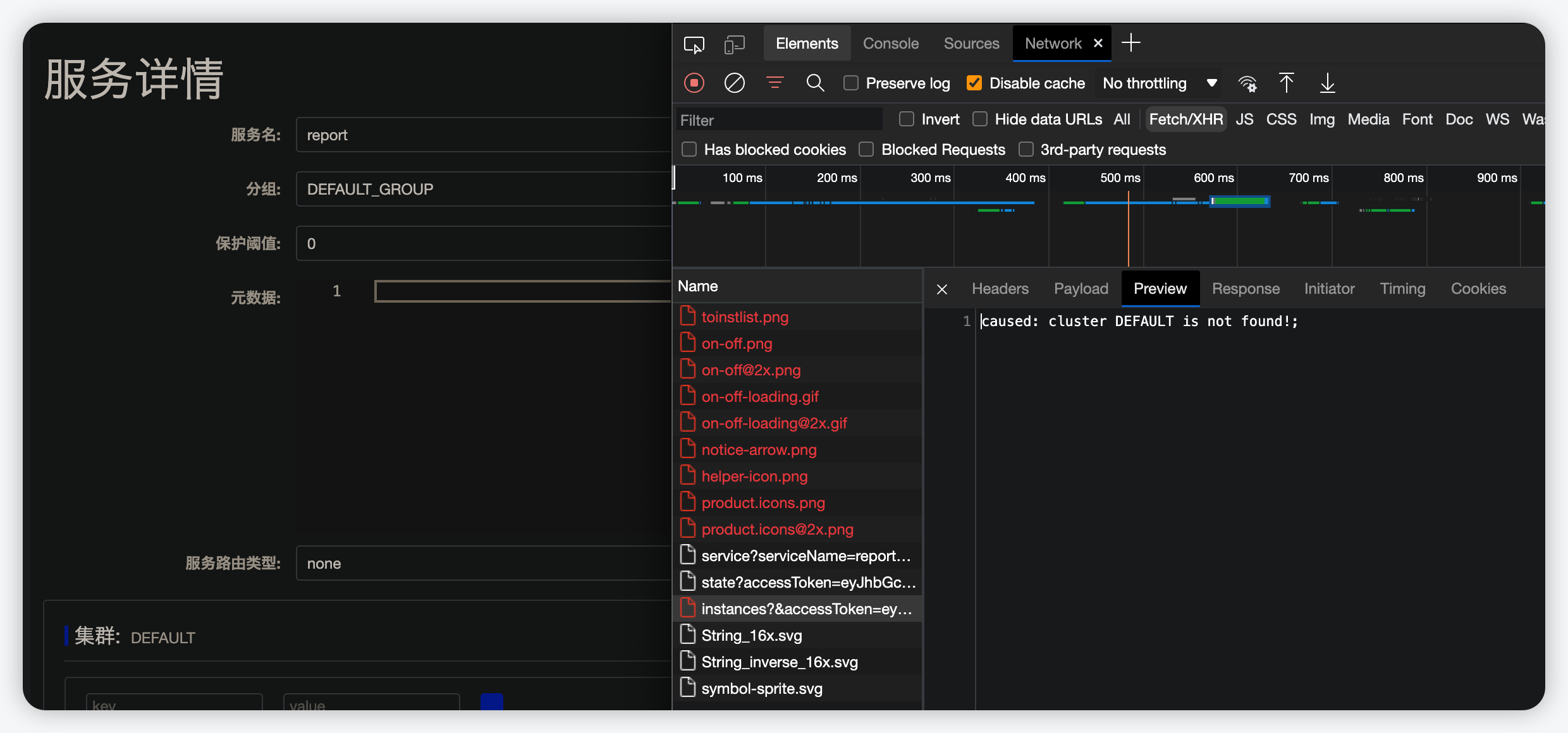Open the Timing tab
This screenshot has height=733, width=1568.
coord(1402,289)
